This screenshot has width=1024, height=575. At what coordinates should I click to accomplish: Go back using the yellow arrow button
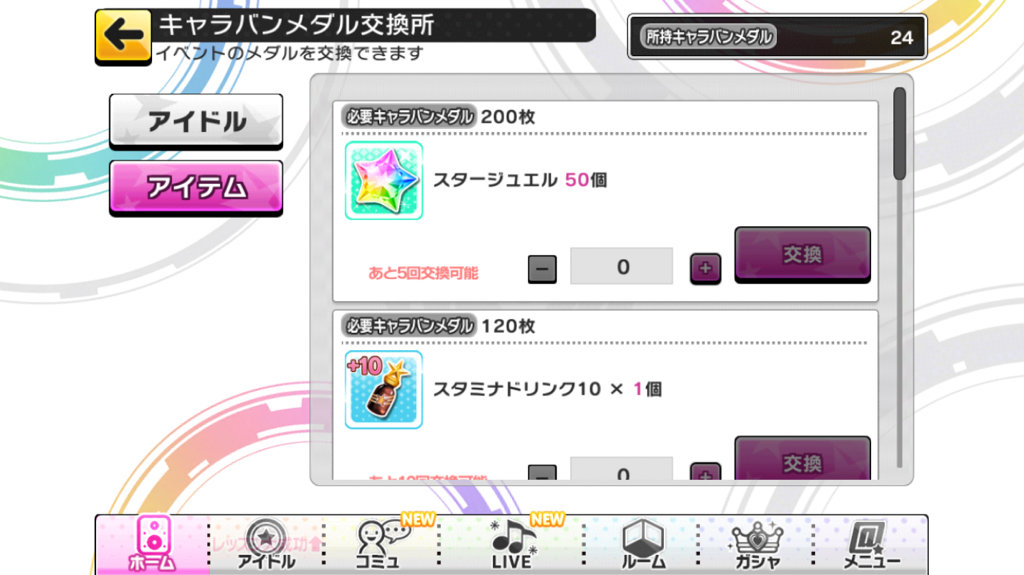tap(123, 37)
